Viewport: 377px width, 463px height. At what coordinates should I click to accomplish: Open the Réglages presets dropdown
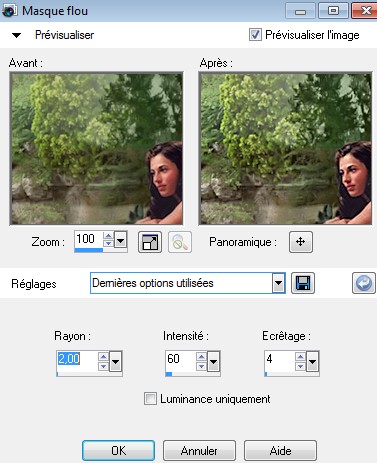click(278, 283)
